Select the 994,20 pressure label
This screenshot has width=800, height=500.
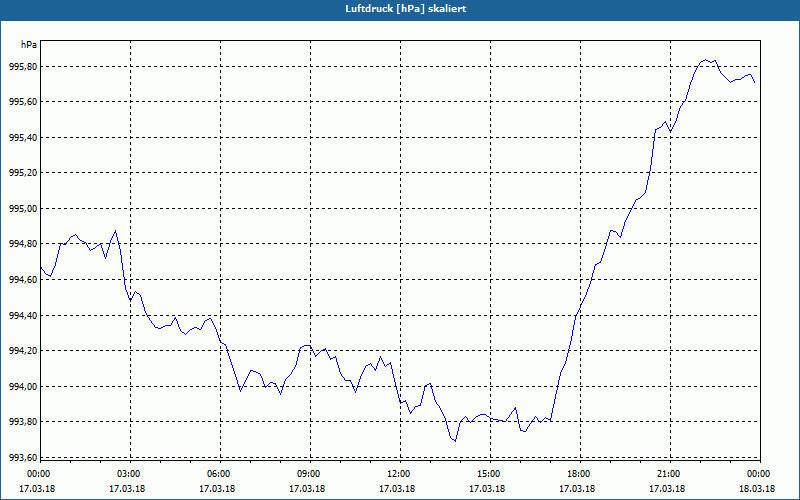point(23,351)
